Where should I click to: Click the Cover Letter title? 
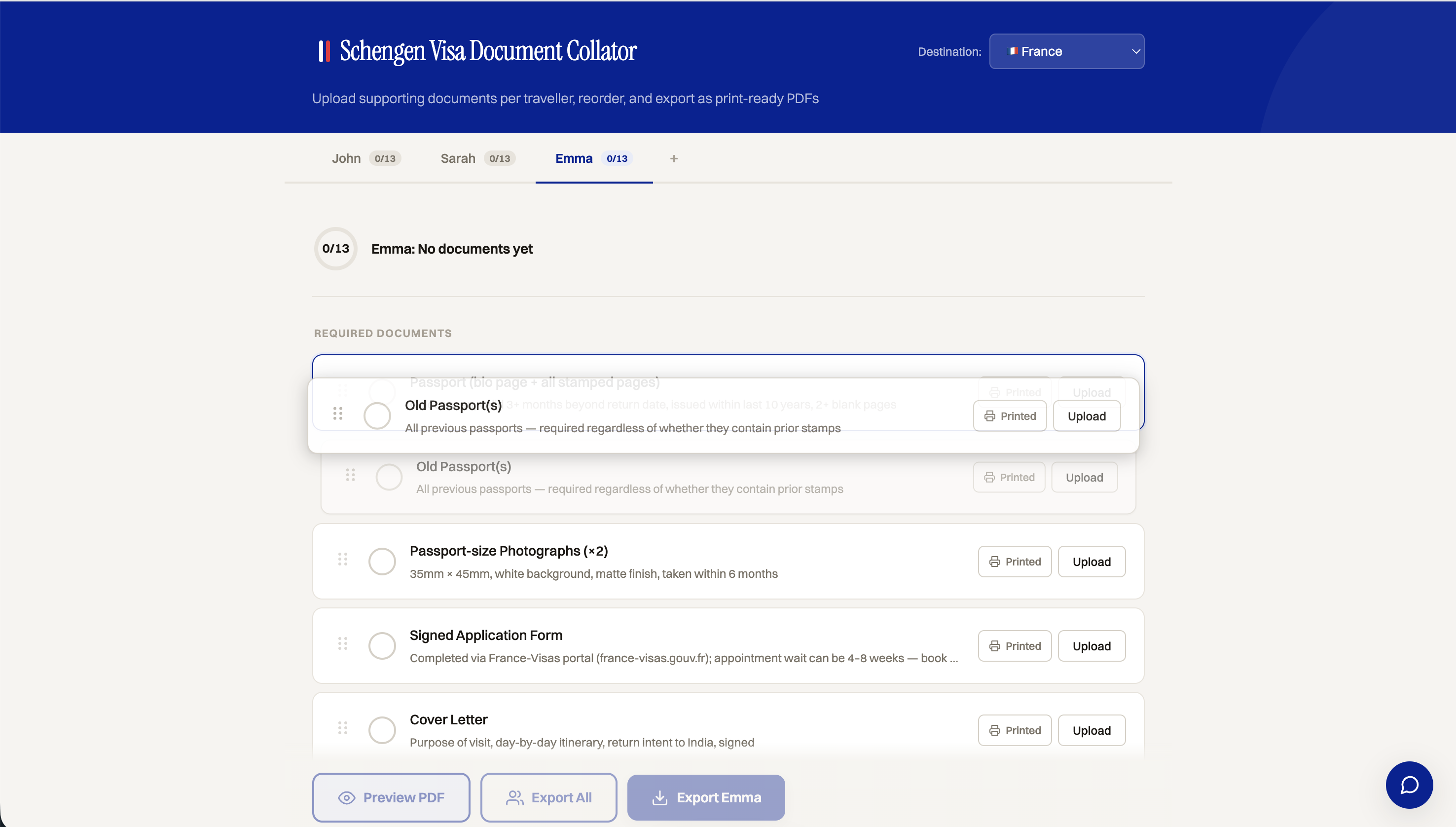coord(448,719)
